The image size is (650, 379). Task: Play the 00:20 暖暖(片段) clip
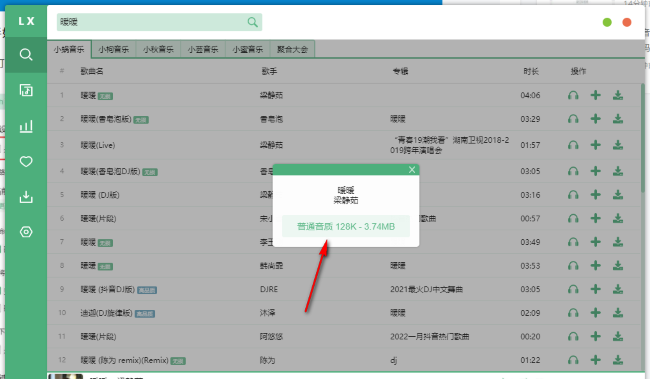point(573,336)
